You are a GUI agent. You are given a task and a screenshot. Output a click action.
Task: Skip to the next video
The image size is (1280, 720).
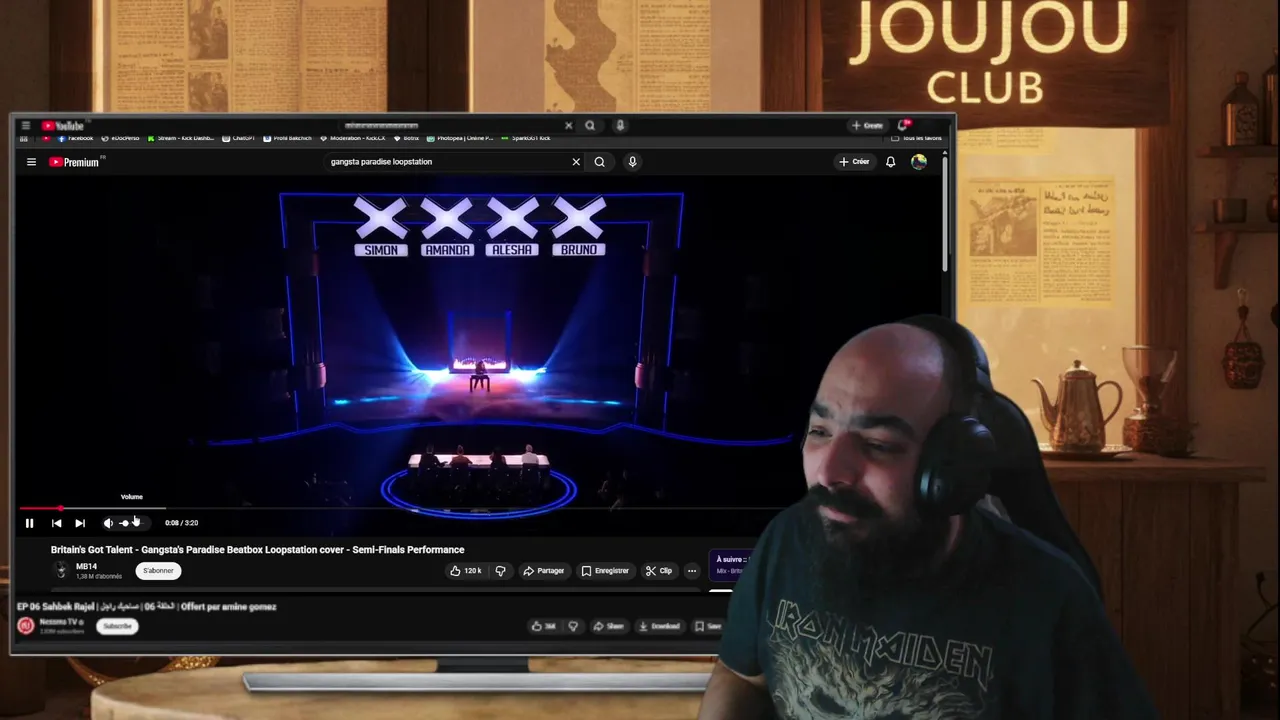[80, 523]
